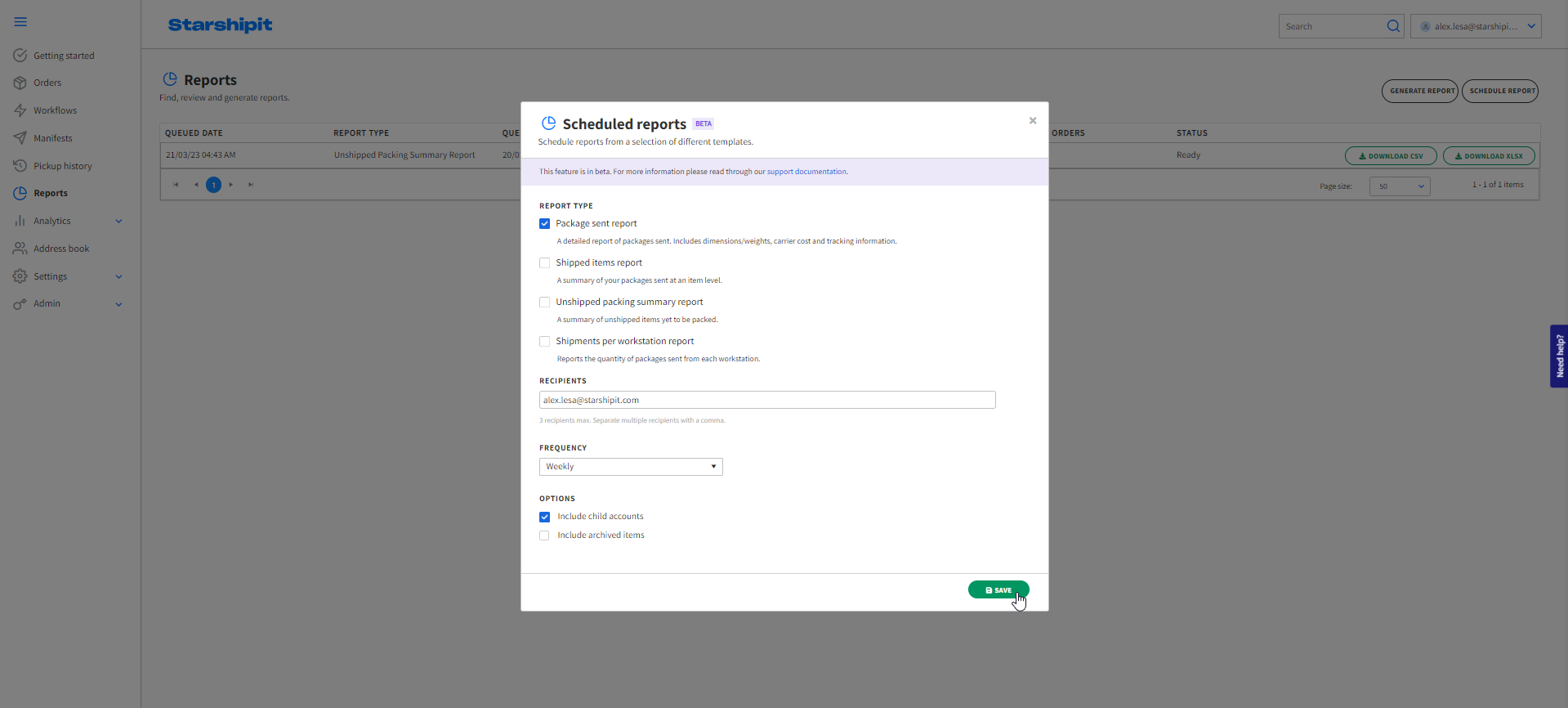Screen dimensions: 1568x708
Task: Open the support documentation link
Action: (806, 172)
